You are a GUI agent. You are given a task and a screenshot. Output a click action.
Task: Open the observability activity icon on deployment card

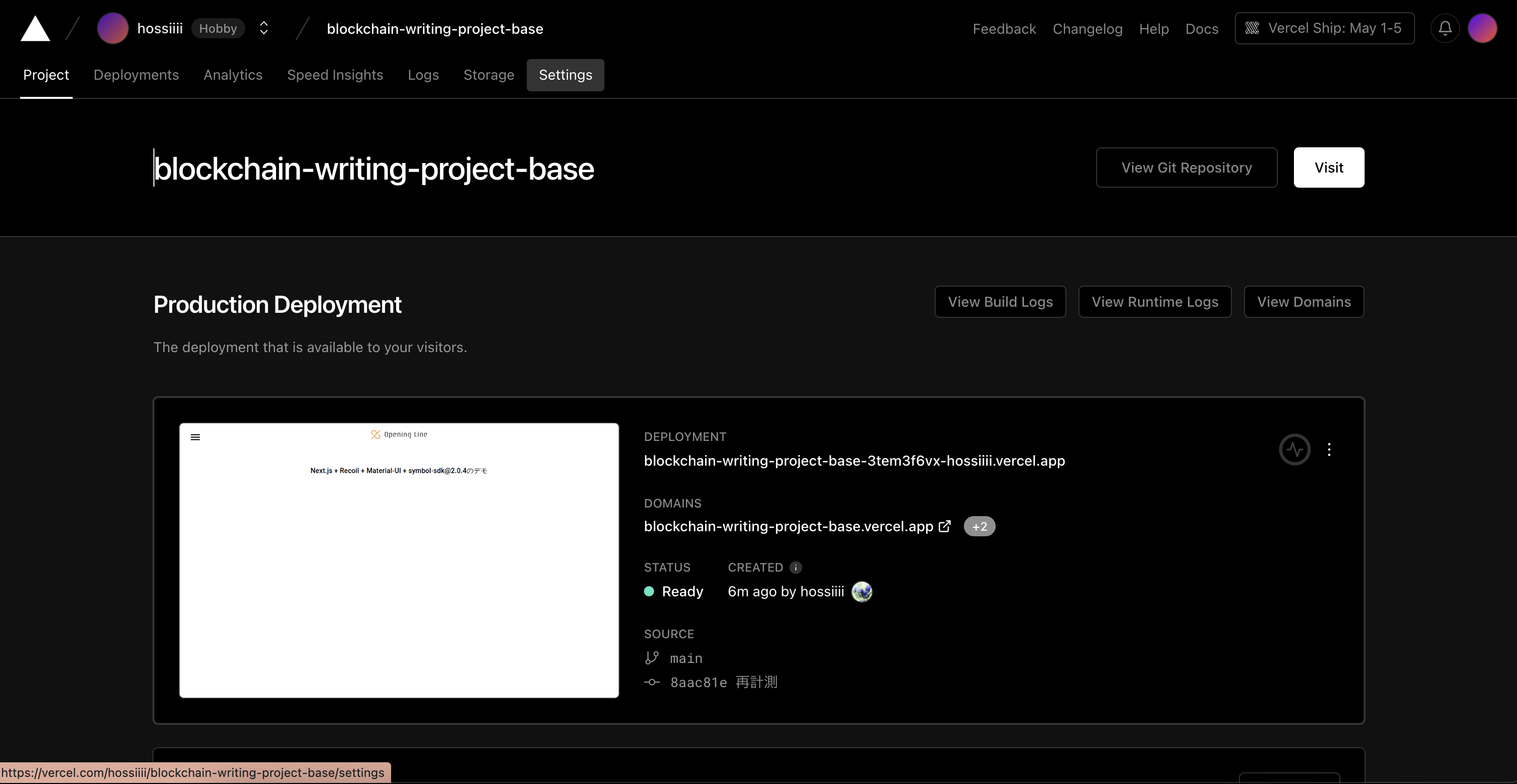tap(1295, 449)
